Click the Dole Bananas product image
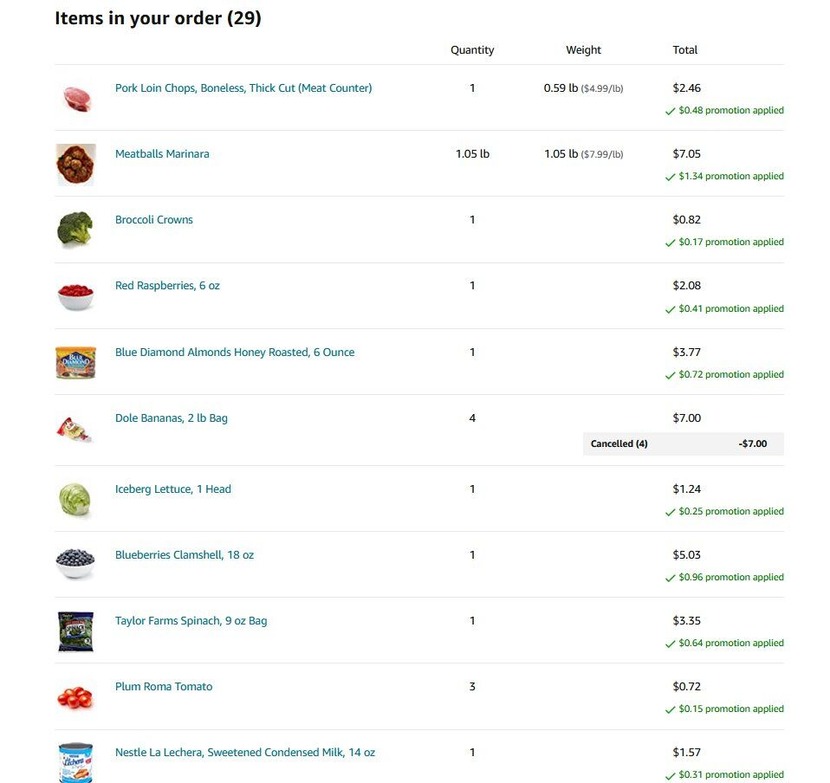 point(75,429)
